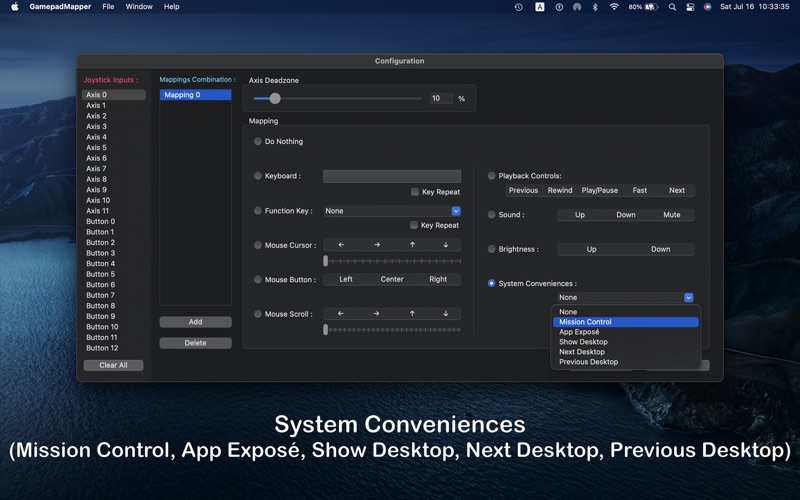Click the Keyboard key input field
Screen dimensions: 800x500
click(x=392, y=176)
